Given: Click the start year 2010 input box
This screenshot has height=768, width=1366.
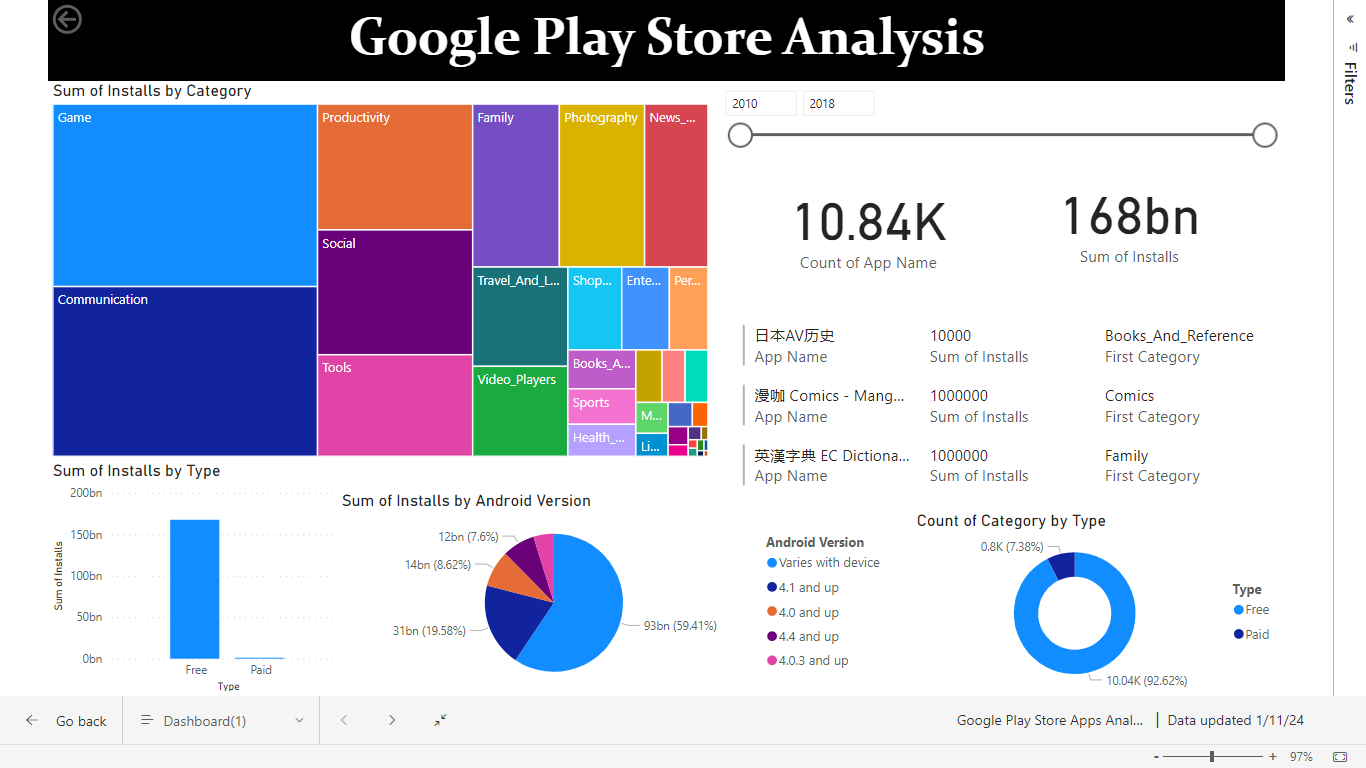Looking at the screenshot, I should pyautogui.click(x=761, y=103).
